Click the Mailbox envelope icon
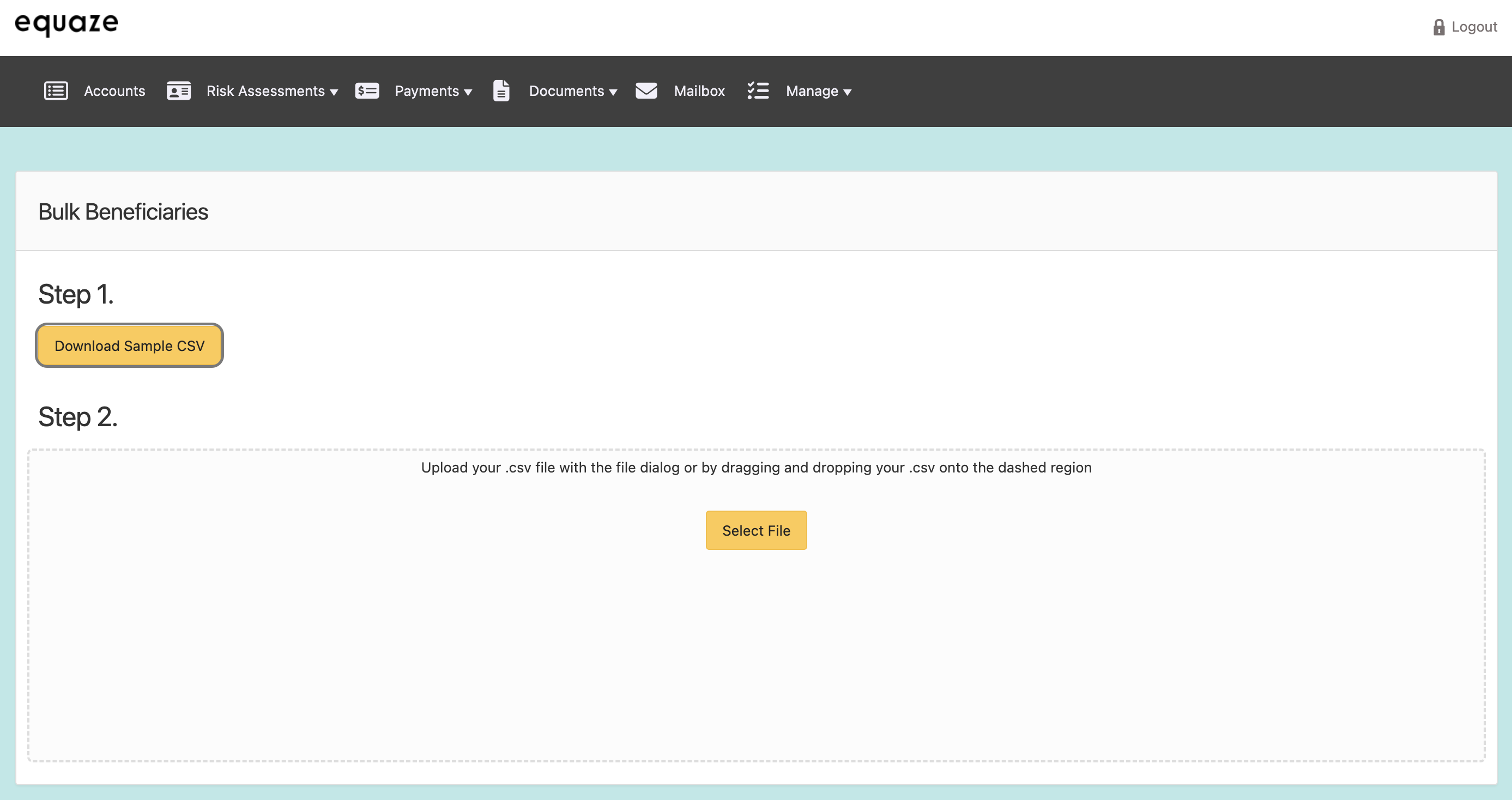Image resolution: width=1512 pixels, height=800 pixels. point(646,91)
